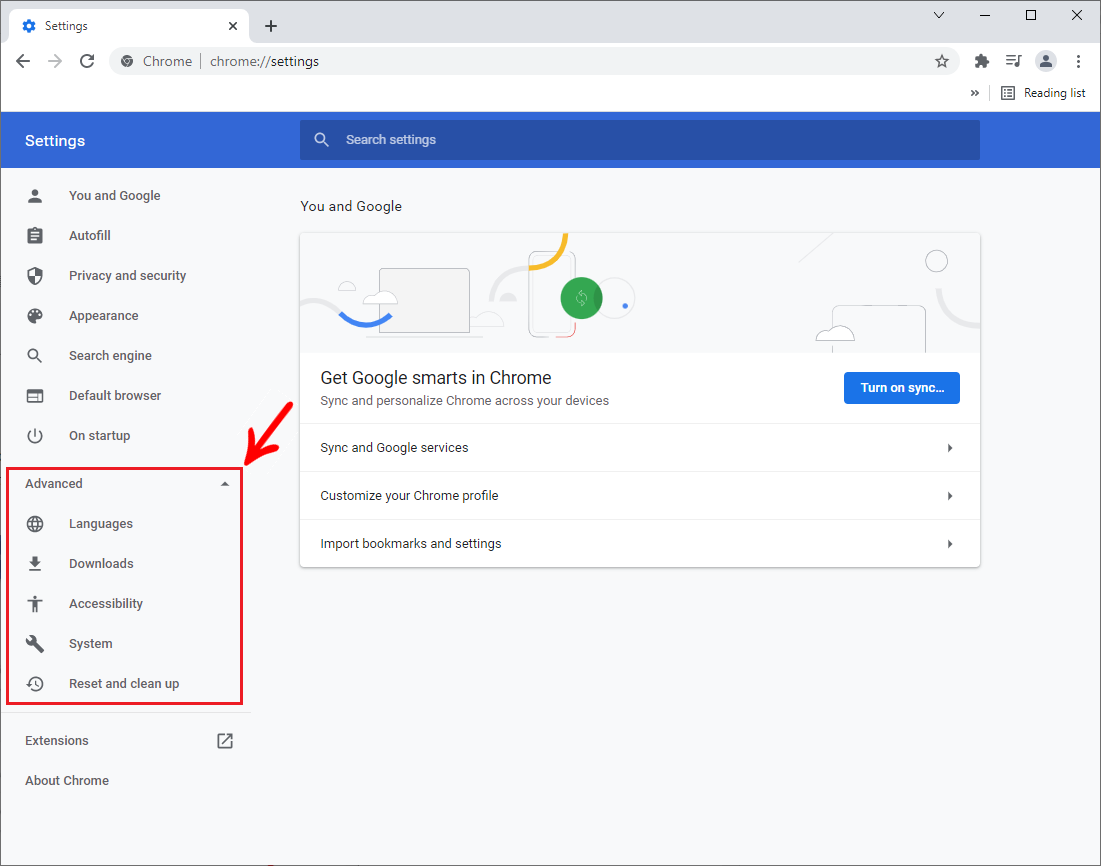The height and width of the screenshot is (866, 1101).
Task: Click the magnifier icon in Search settings
Action: [322, 140]
